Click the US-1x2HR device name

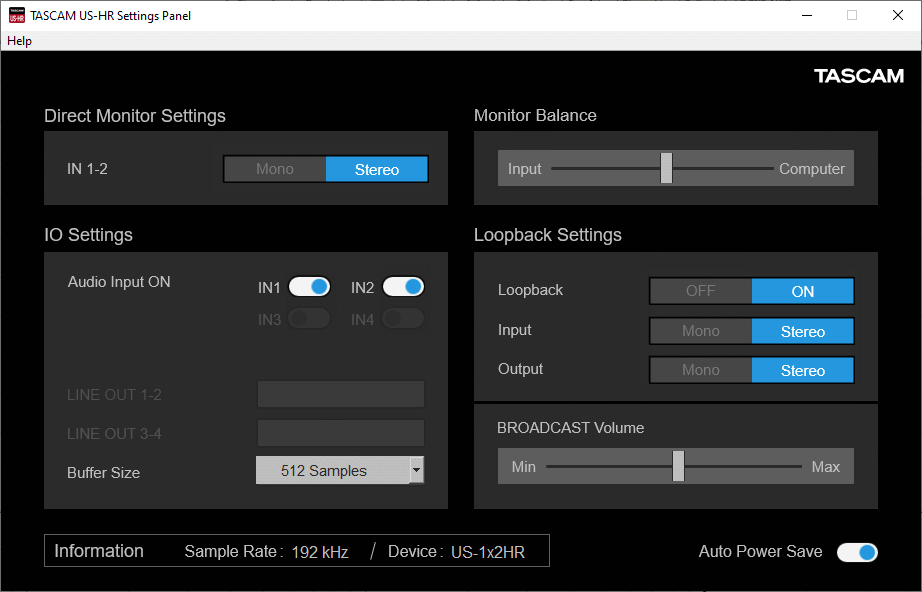pyautogui.click(x=487, y=552)
